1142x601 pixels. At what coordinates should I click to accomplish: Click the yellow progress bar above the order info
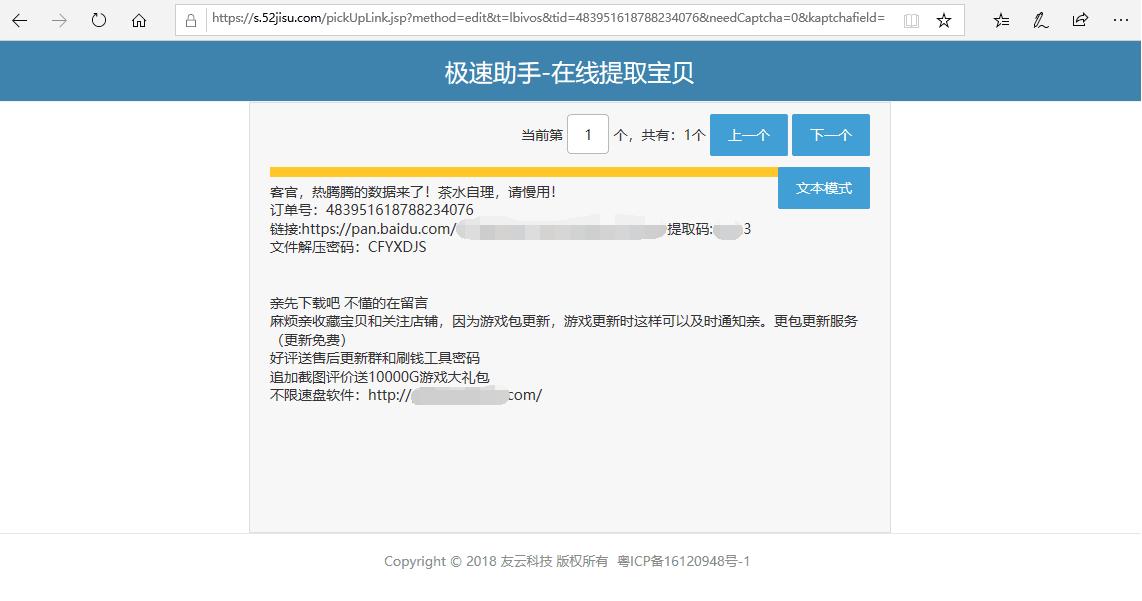(x=520, y=170)
